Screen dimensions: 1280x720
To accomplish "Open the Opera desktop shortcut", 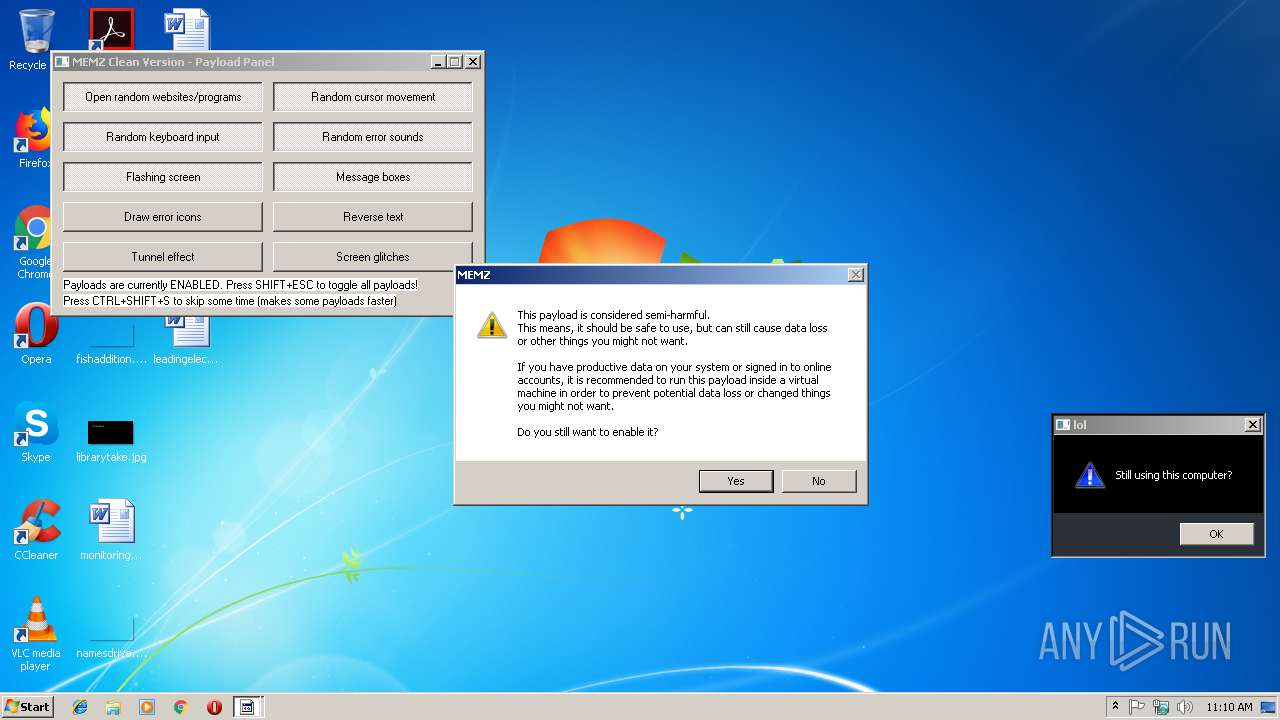I will click(x=36, y=334).
